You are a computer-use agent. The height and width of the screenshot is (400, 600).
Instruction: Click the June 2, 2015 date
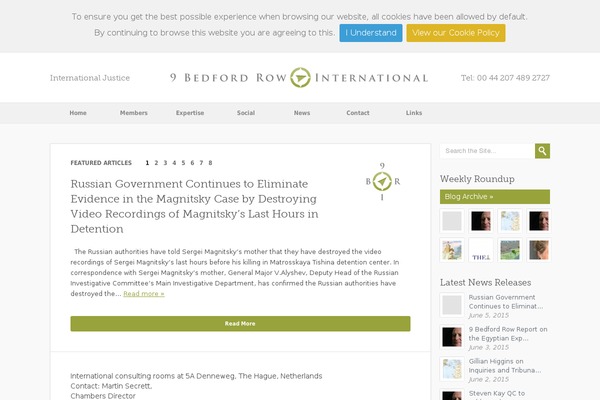(x=489, y=379)
